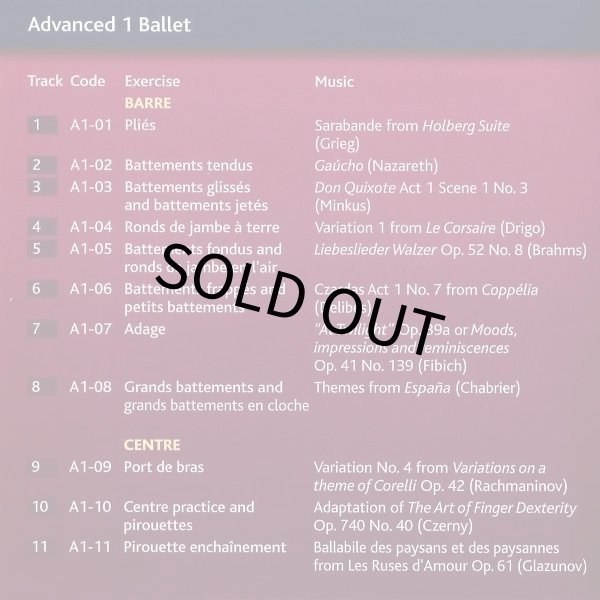Click the BARRE section heading
This screenshot has height=600, width=600.
point(148,103)
